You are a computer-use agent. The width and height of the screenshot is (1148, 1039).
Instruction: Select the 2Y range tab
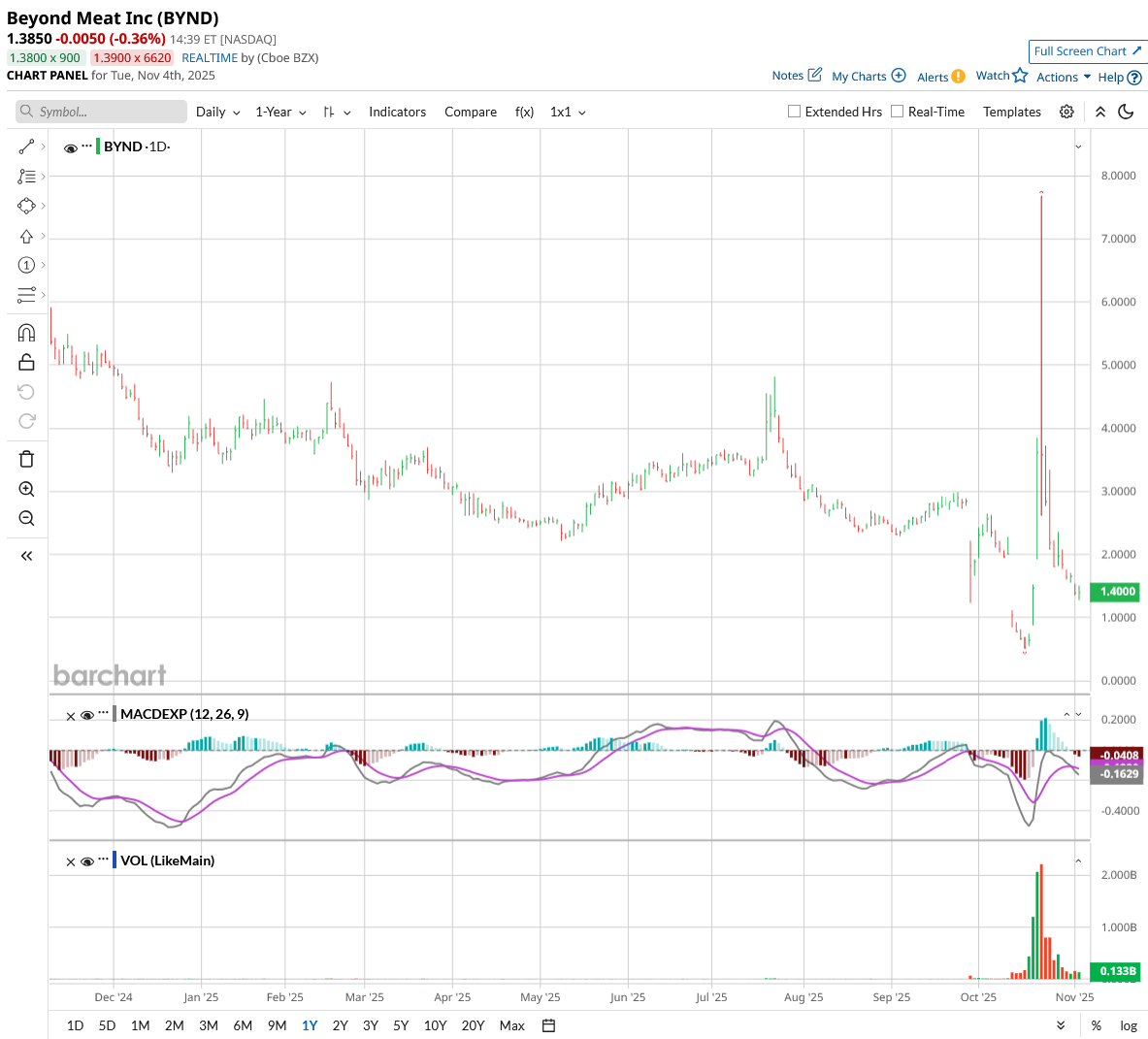pos(340,1025)
